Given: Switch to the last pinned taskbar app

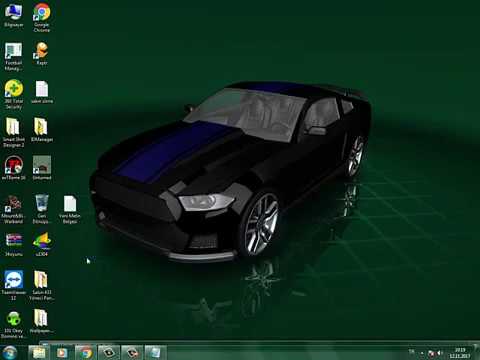Looking at the screenshot, I should 155,353.
